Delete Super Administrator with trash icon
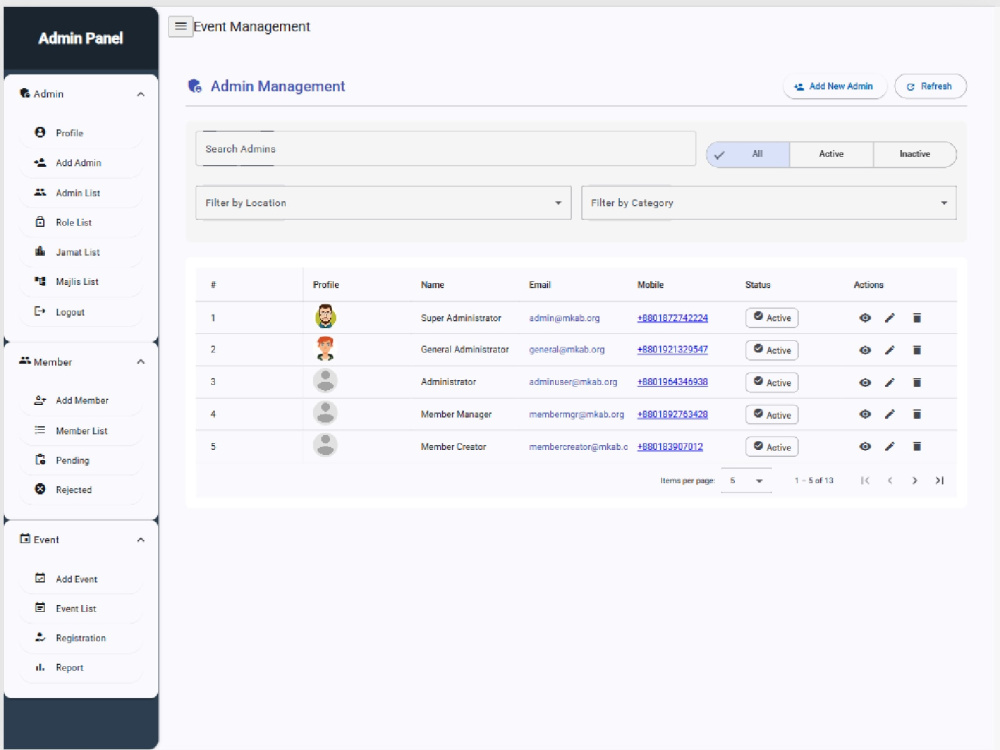 coord(917,318)
